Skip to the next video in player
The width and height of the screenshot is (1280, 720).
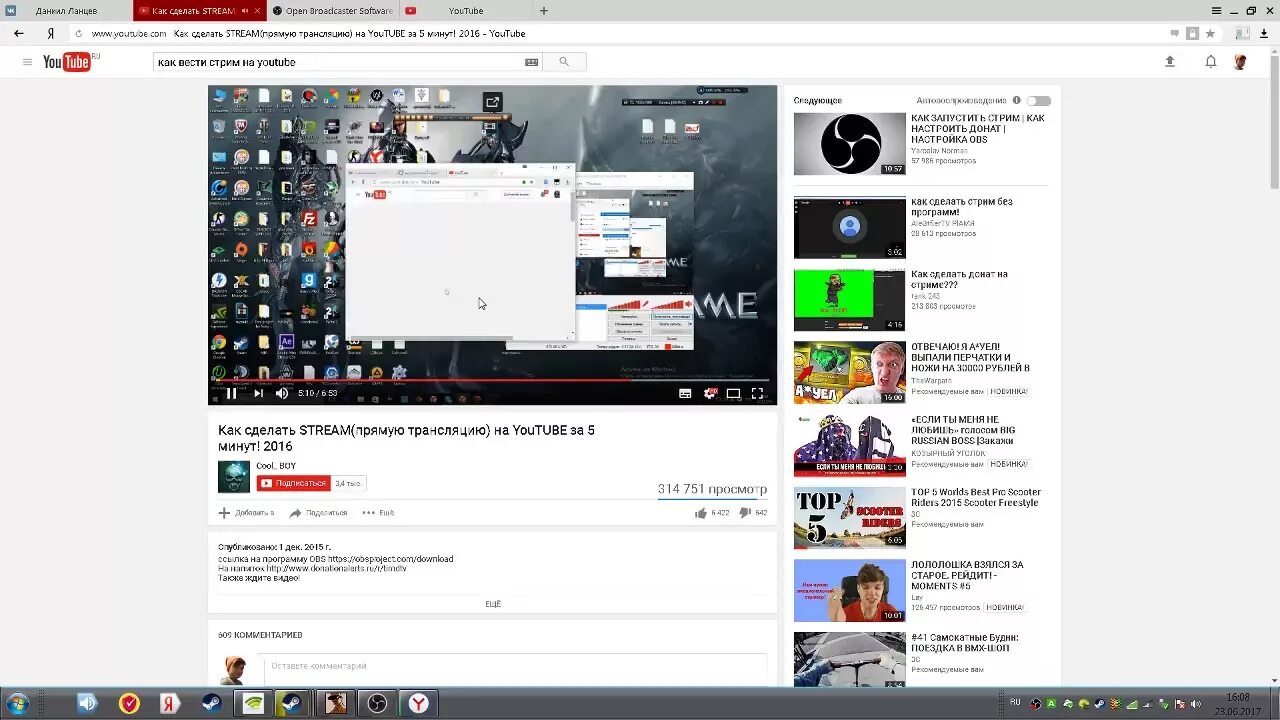[x=258, y=393]
